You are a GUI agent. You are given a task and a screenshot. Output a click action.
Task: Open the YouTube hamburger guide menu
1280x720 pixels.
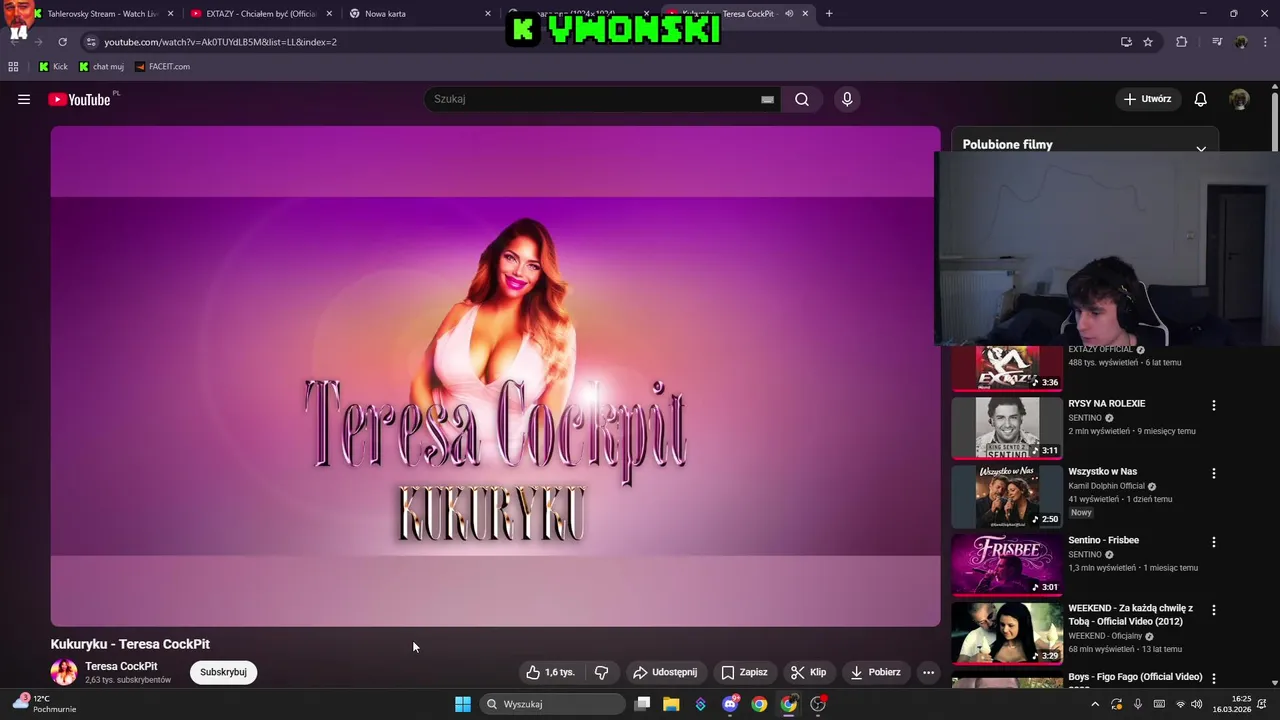click(24, 99)
